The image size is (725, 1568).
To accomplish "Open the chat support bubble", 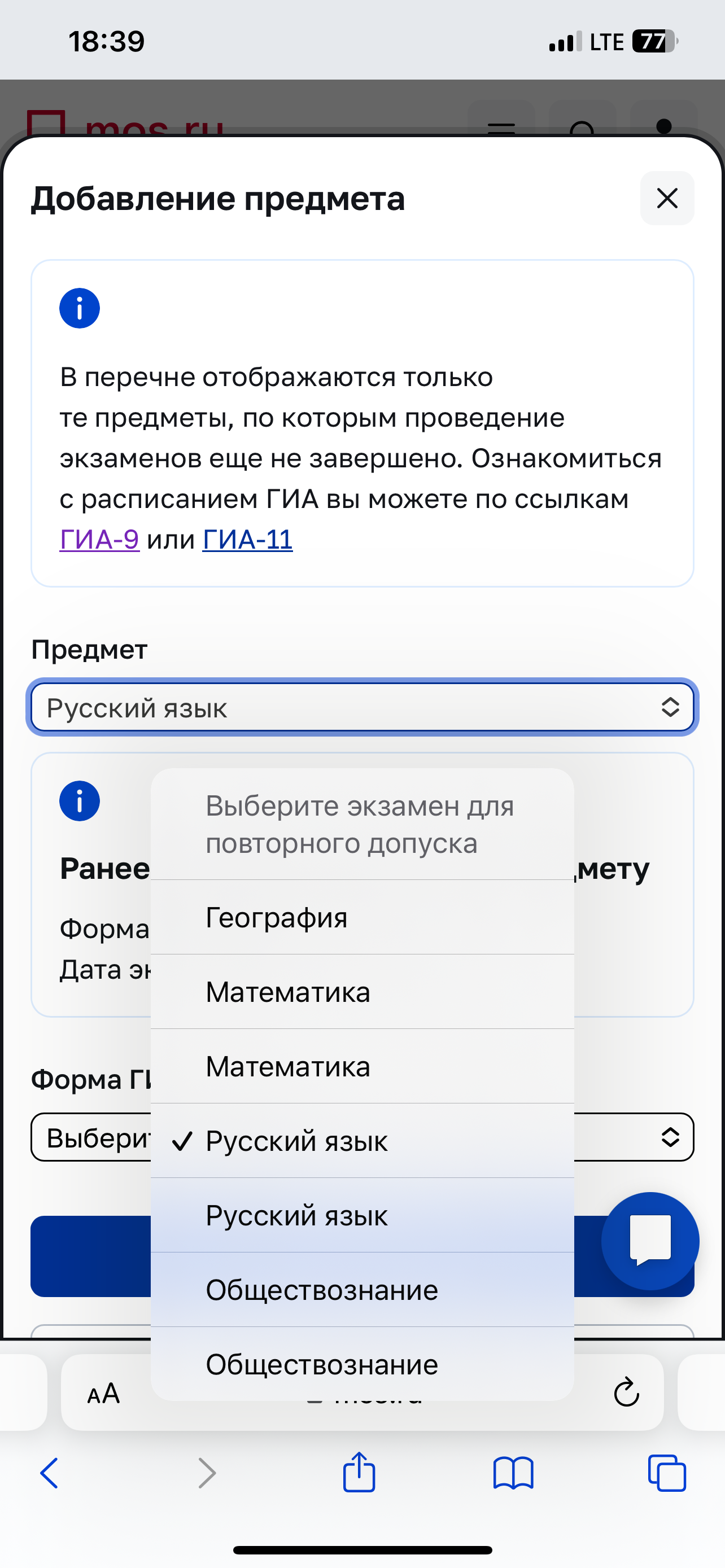I will (649, 1240).
